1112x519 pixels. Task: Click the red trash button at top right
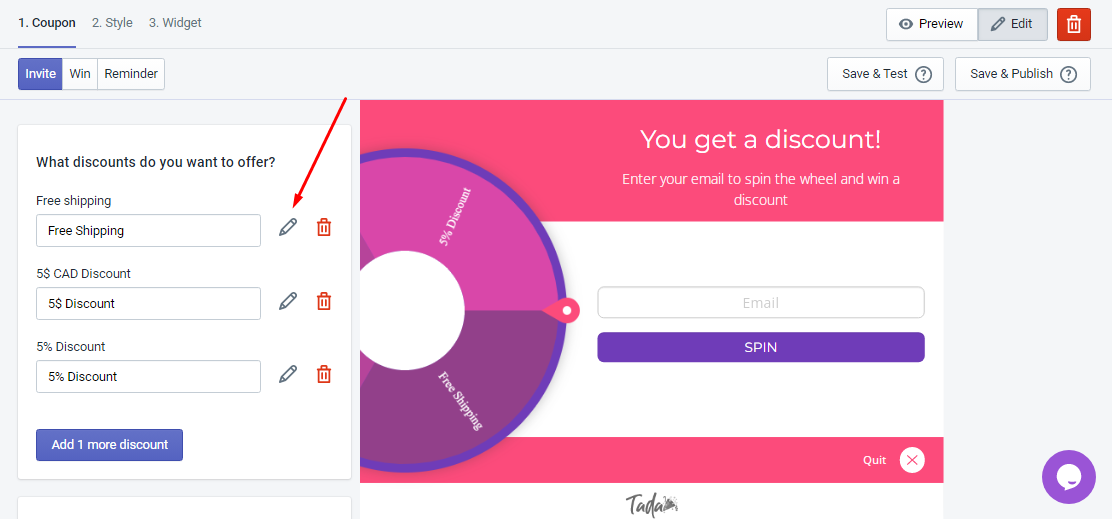1074,24
